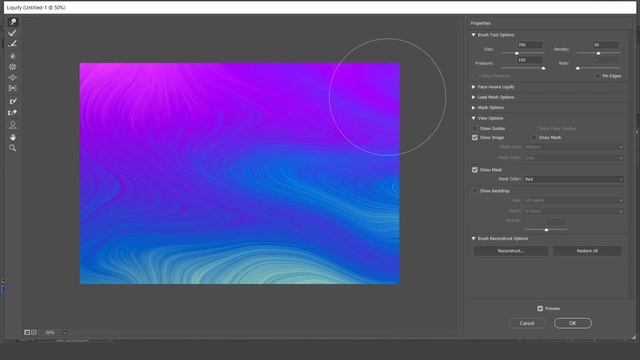Click the zoom in plus button
This screenshot has width=640, height=360.
34,332
